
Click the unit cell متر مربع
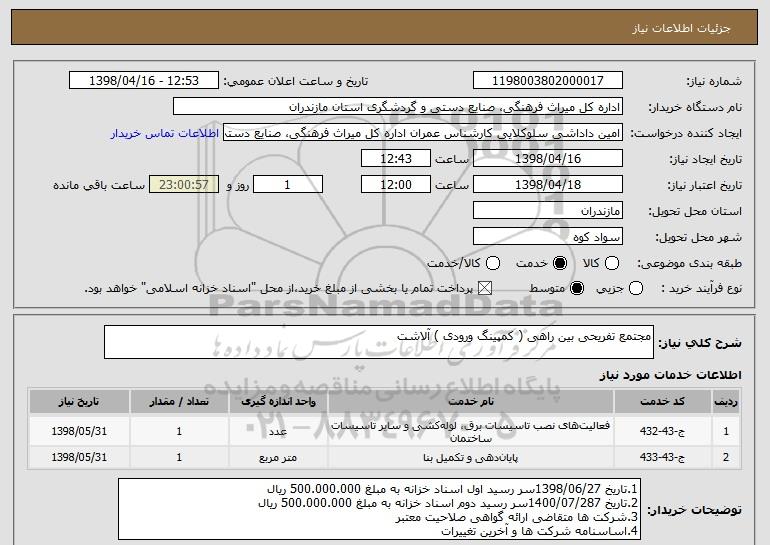[x=278, y=458]
